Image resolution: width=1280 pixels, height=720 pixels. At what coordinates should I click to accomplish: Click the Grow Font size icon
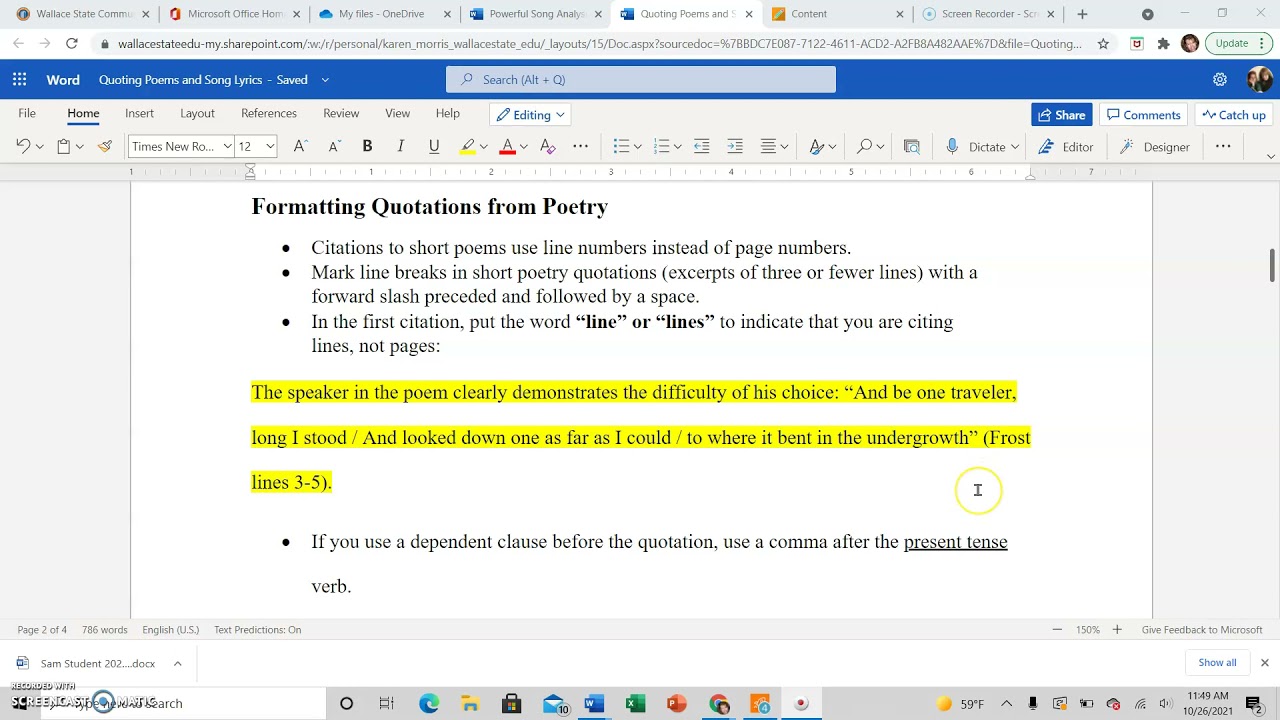tap(300, 146)
